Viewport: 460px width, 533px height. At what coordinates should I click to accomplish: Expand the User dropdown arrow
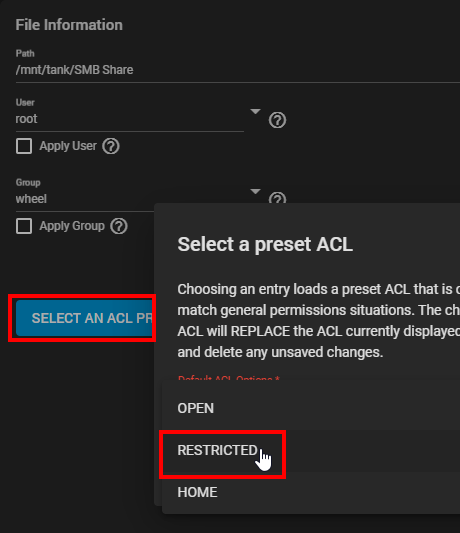(x=255, y=111)
